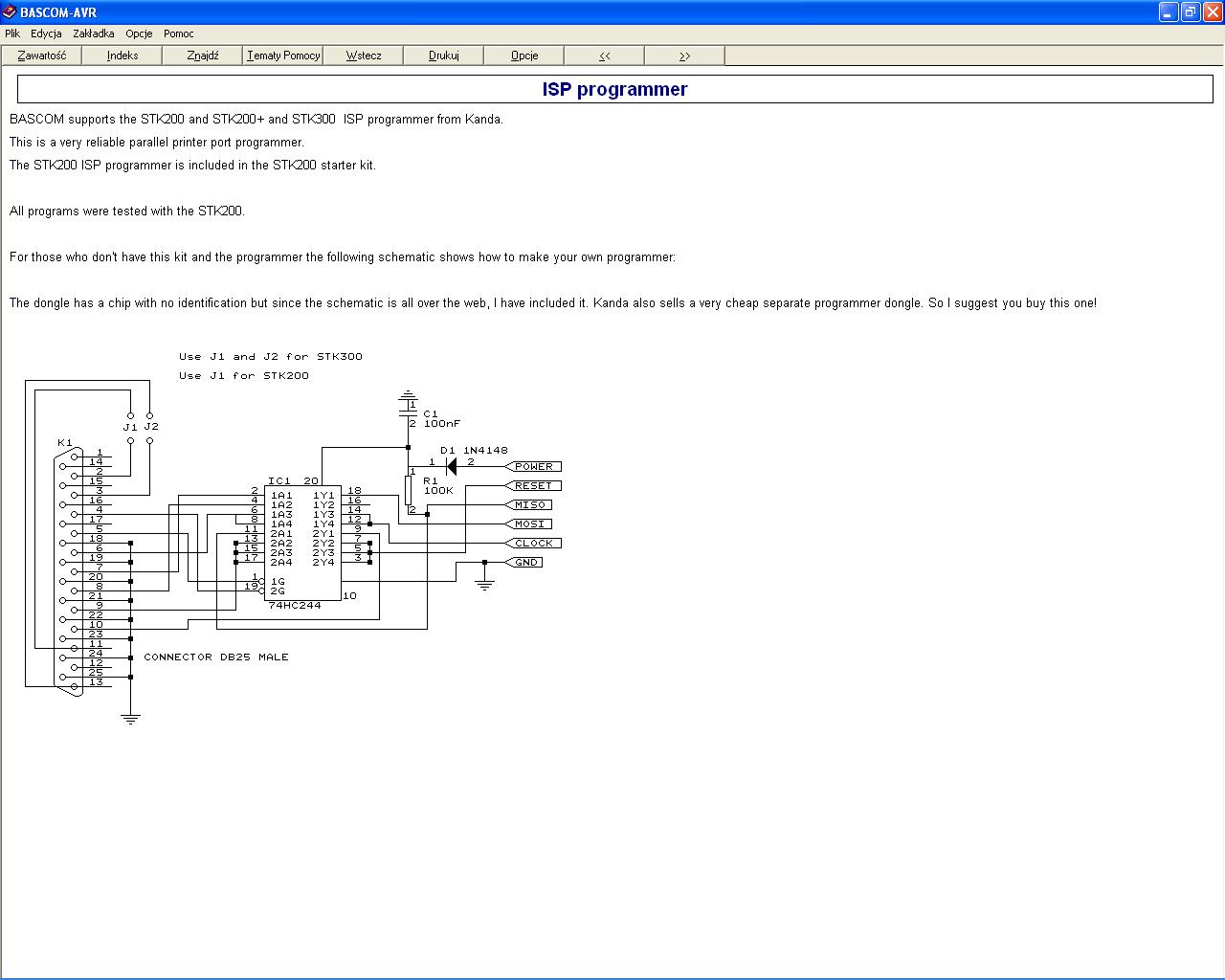Go back with the Wstecz button
This screenshot has width=1225, height=980.
point(364,56)
